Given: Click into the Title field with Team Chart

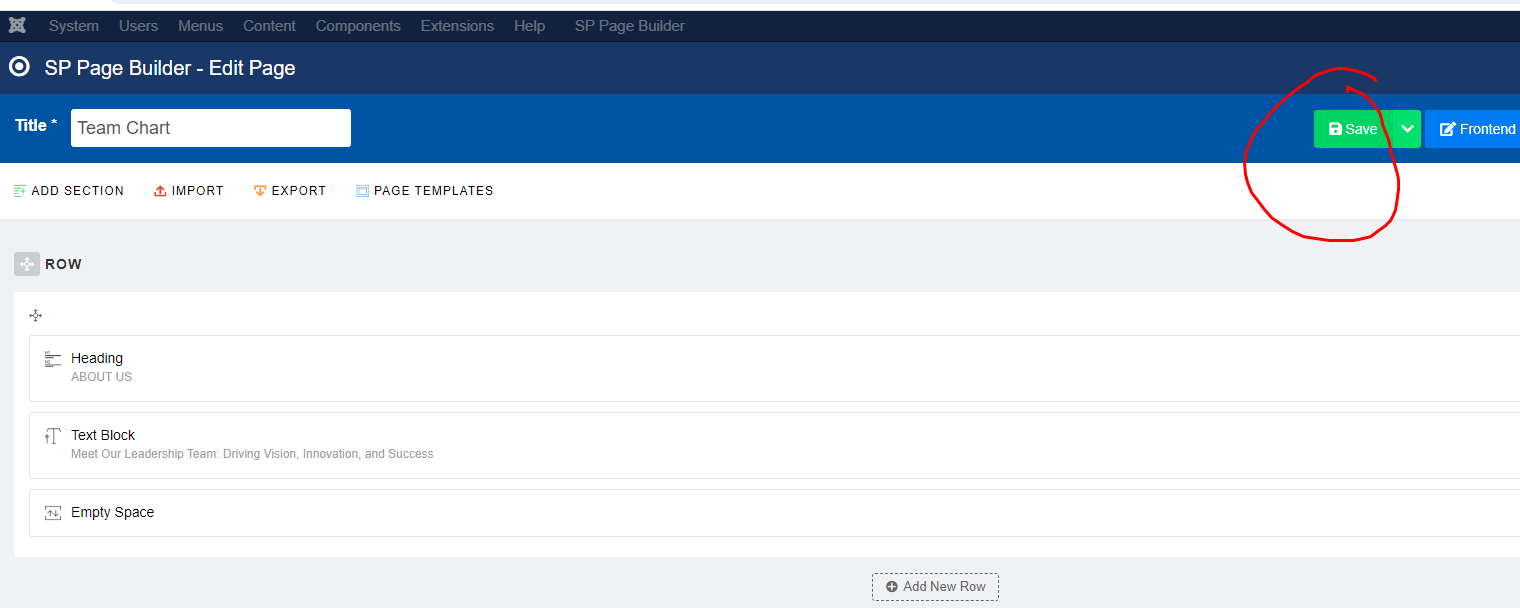Looking at the screenshot, I should pos(211,128).
